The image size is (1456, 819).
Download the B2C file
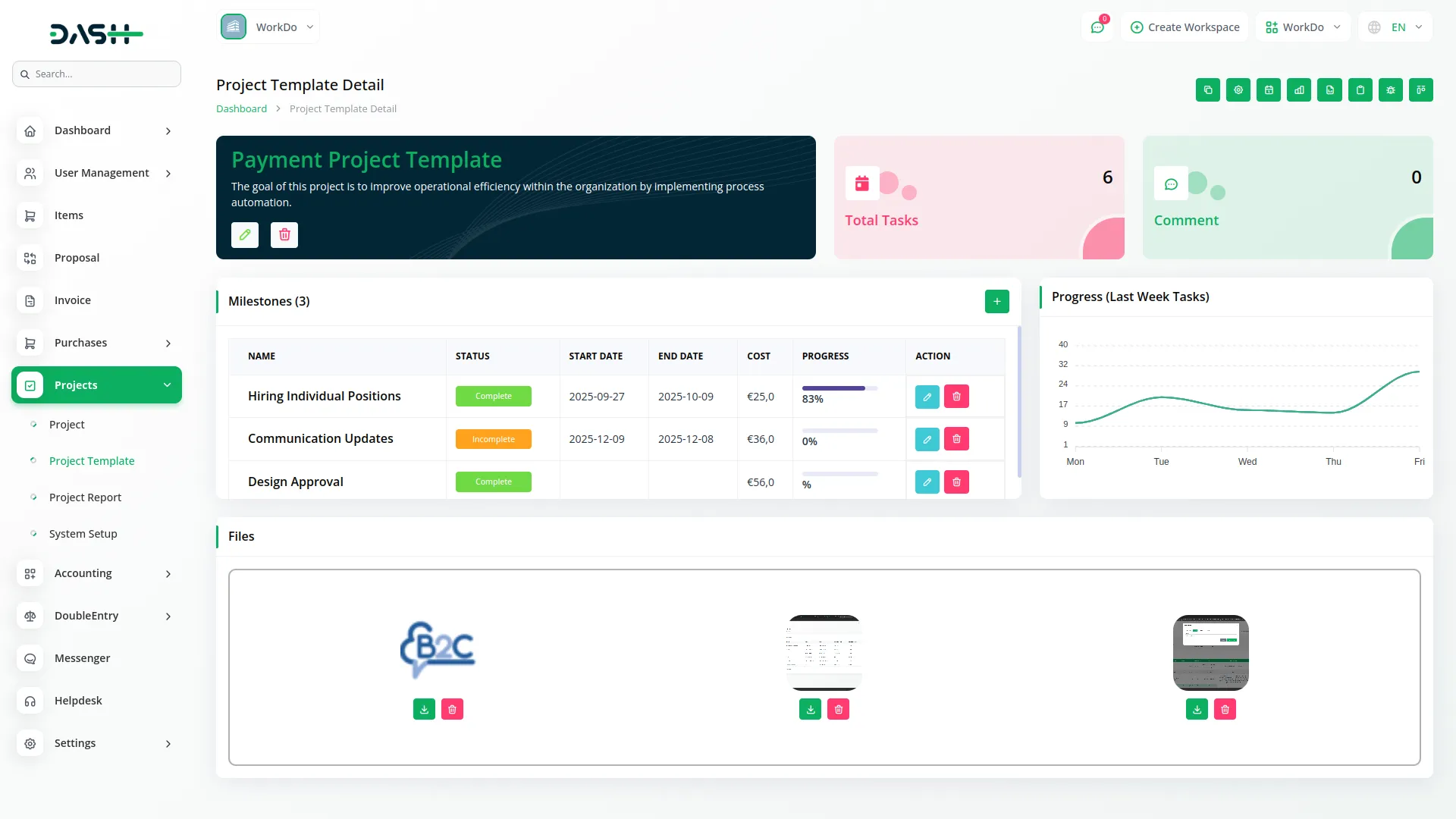click(x=424, y=709)
